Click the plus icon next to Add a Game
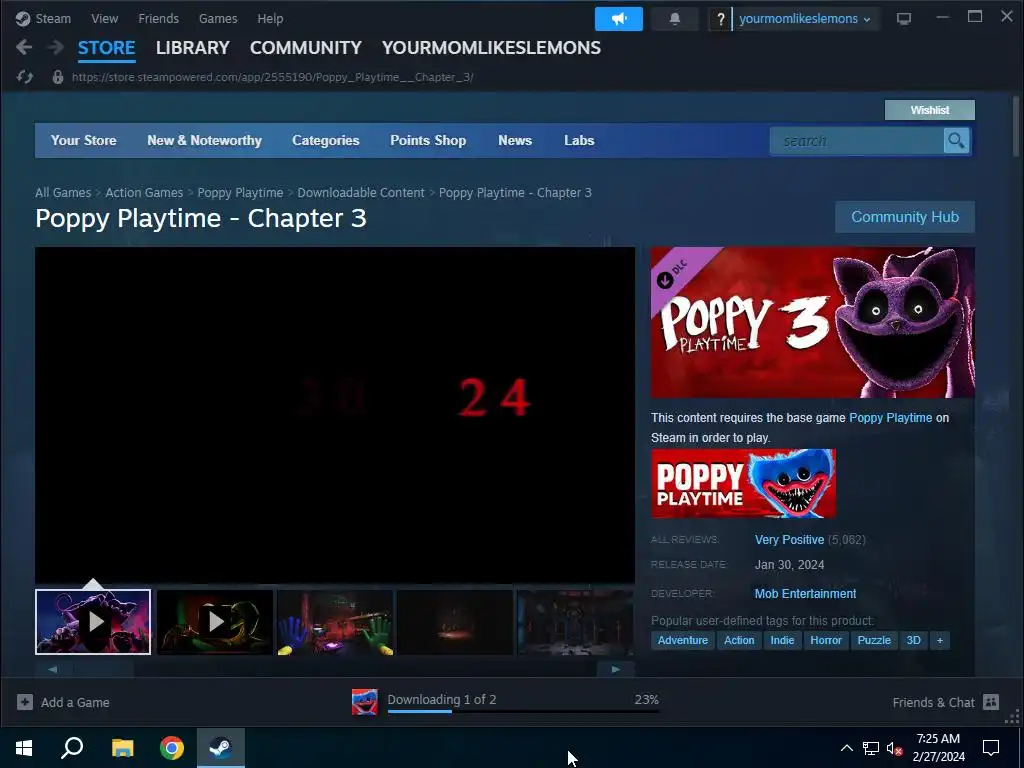The height and width of the screenshot is (768, 1024). point(25,702)
